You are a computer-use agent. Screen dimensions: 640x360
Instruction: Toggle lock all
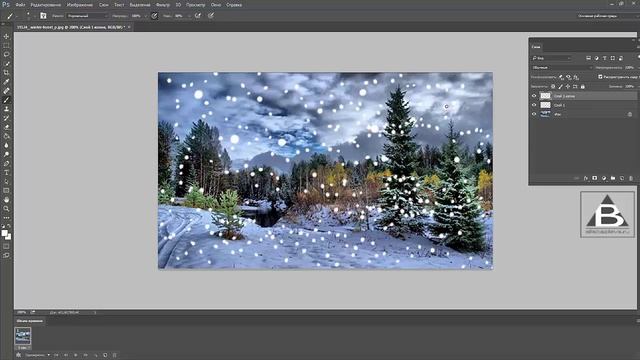(x=582, y=87)
